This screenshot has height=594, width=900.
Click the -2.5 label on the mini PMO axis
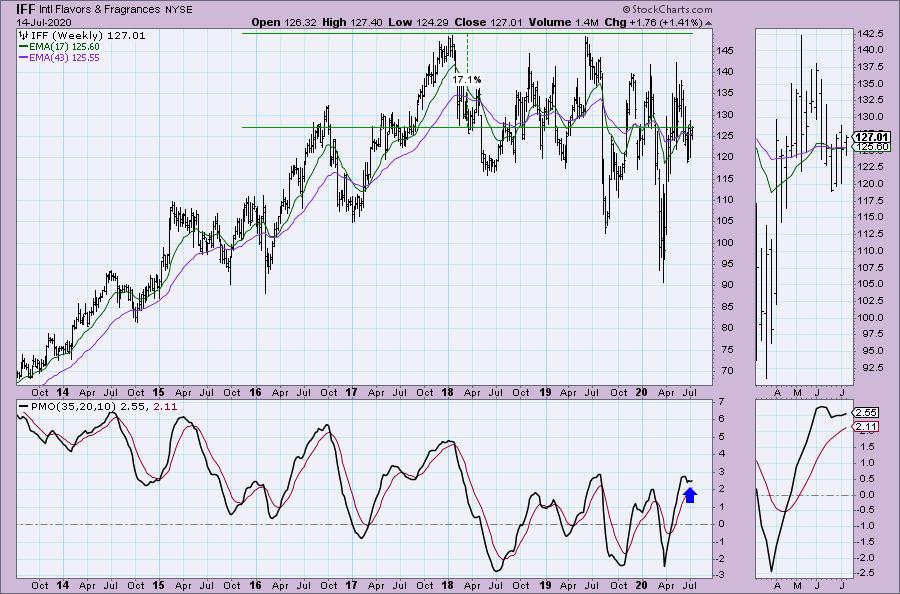867,573
